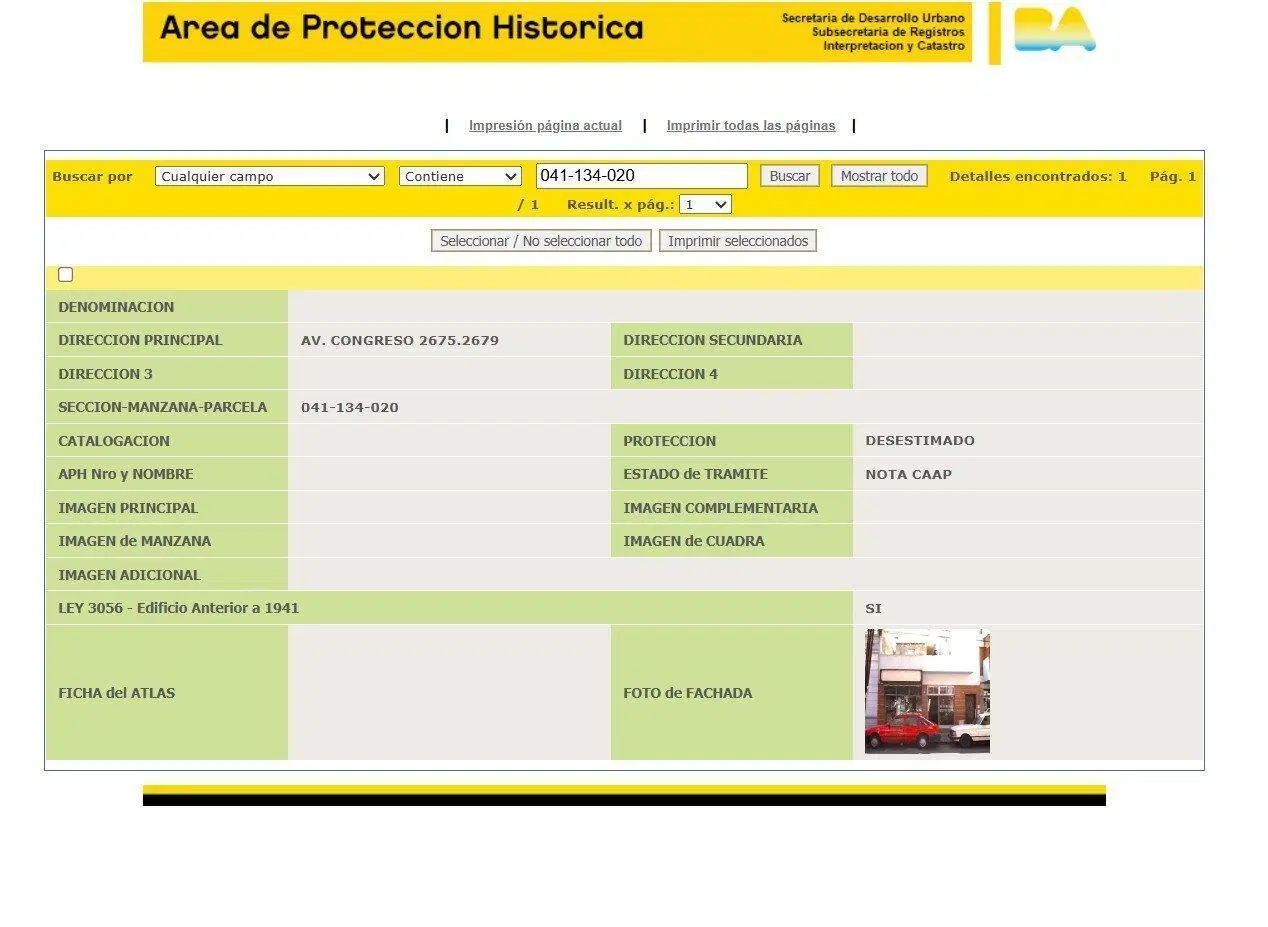Image resolution: width=1268 pixels, height=927 pixels.
Task: Expand the Contiene condition dropdown
Action: click(x=460, y=176)
